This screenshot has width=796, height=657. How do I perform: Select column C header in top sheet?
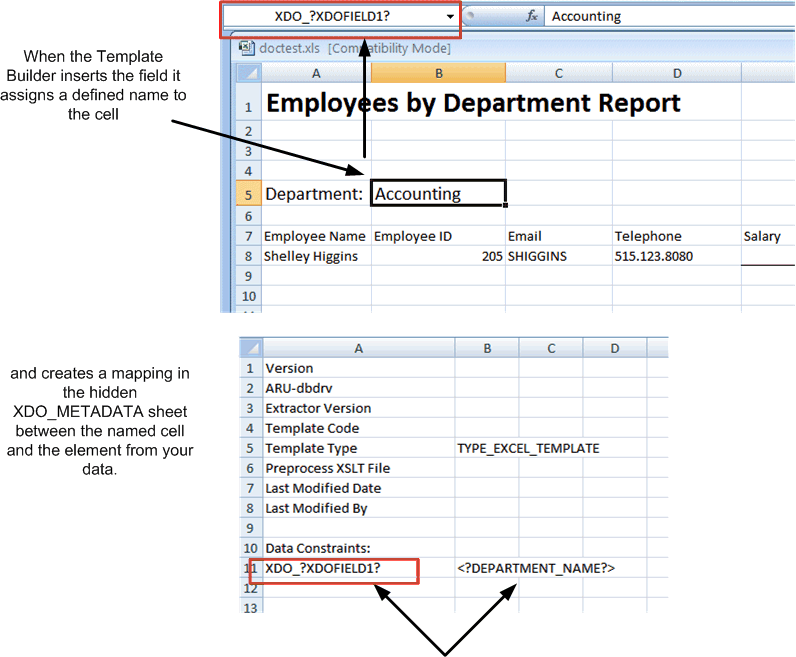(559, 73)
